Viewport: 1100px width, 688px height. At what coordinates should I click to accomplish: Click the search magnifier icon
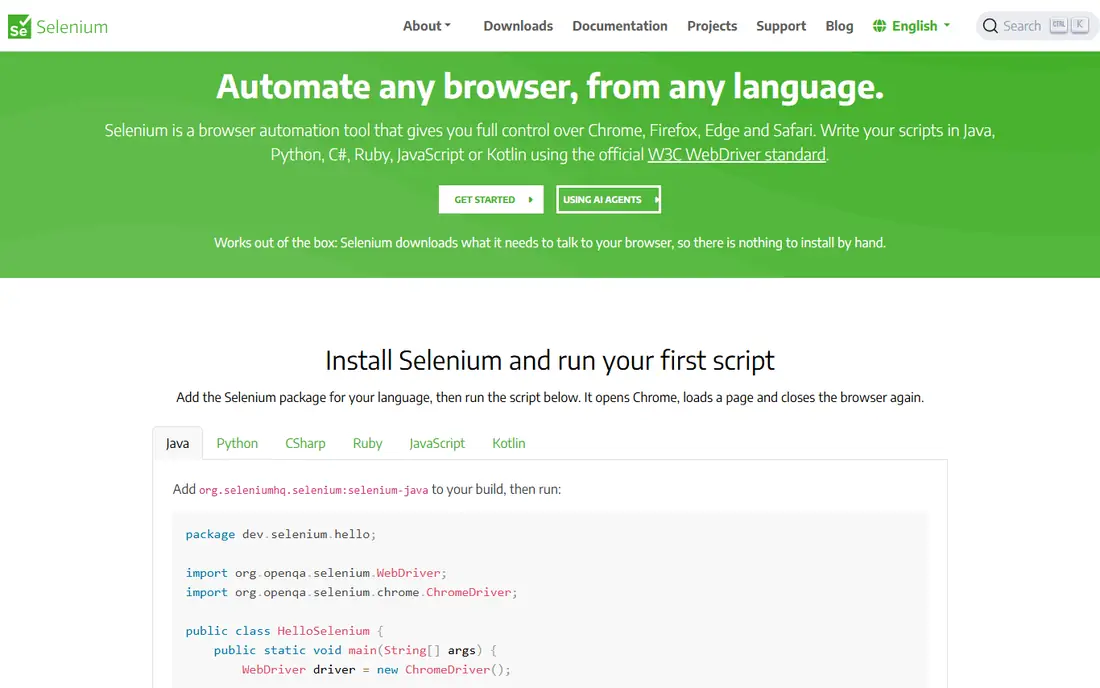(x=990, y=26)
